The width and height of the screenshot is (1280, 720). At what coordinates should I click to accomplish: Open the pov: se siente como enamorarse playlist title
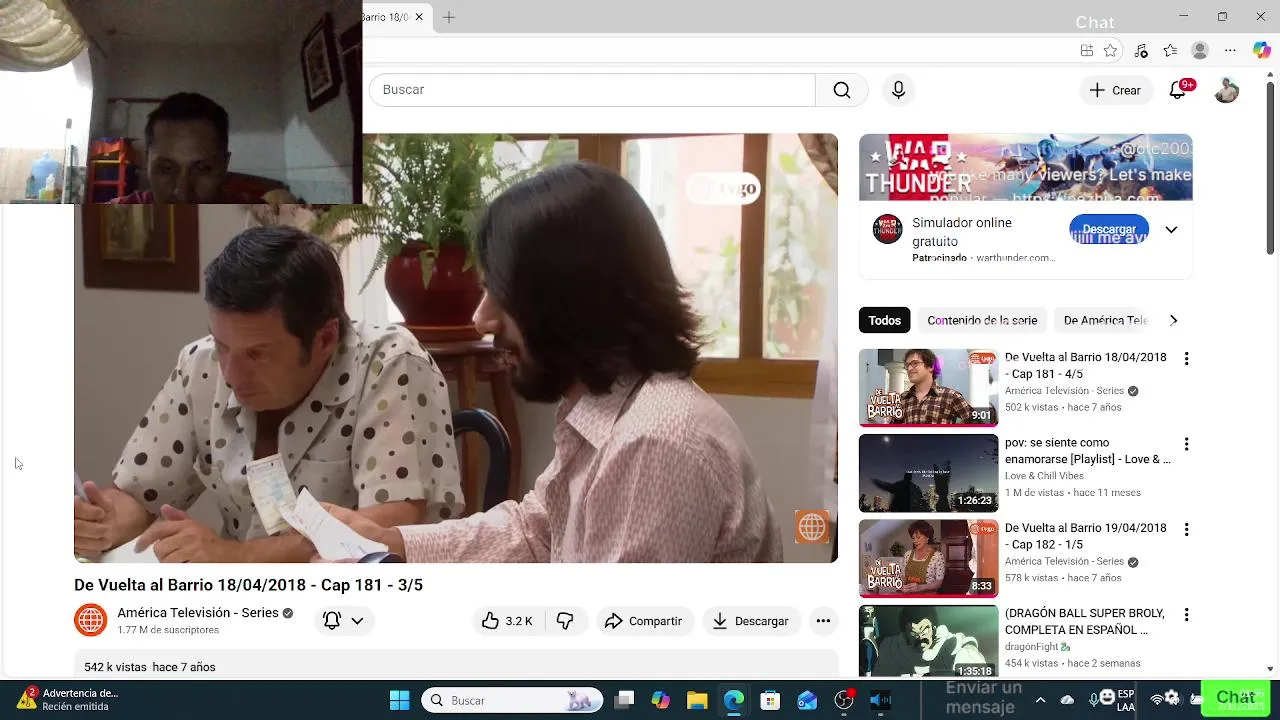click(x=1087, y=451)
